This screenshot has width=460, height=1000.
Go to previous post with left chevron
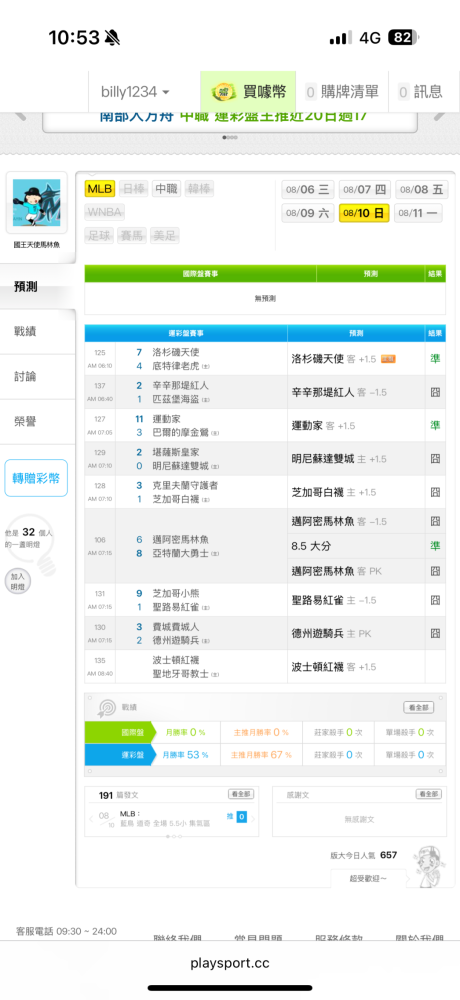tap(91, 818)
